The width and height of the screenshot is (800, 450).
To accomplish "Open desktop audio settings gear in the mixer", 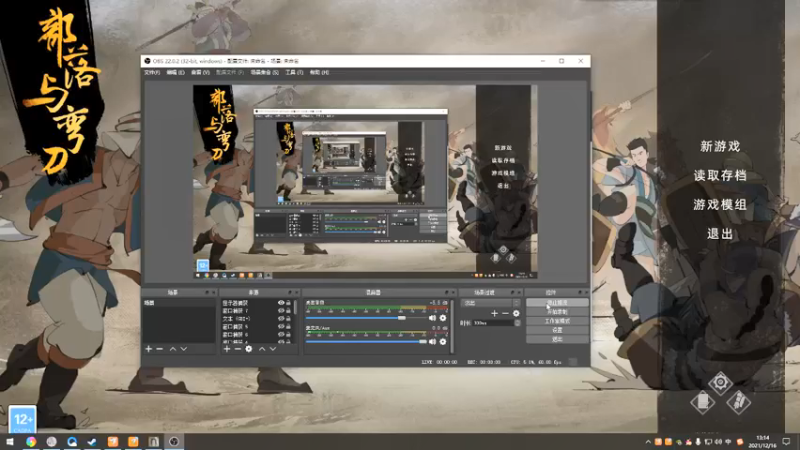I will (x=443, y=318).
